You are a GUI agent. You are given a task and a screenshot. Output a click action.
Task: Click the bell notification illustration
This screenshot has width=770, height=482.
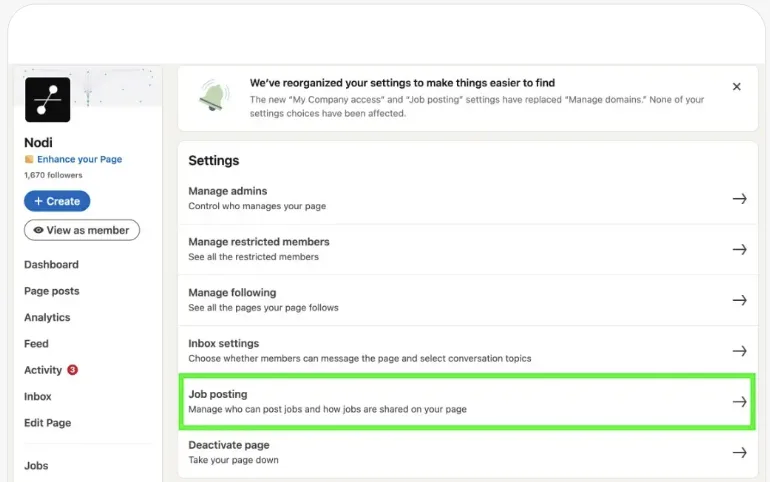(215, 95)
